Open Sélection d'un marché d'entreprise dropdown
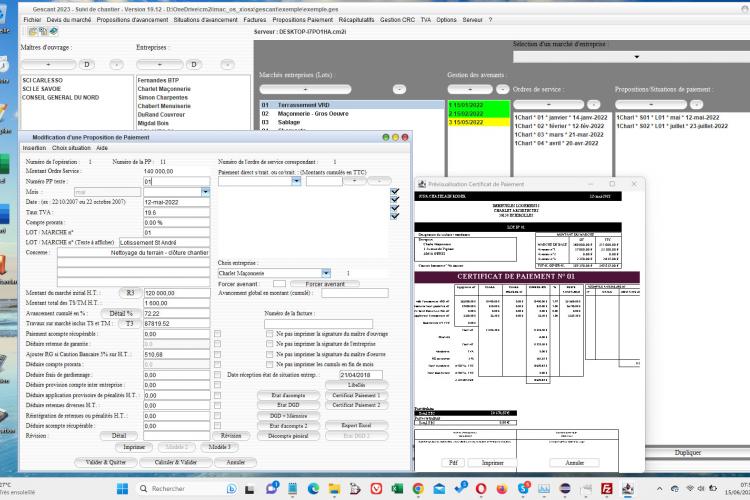750x500 pixels. [x=636, y=57]
